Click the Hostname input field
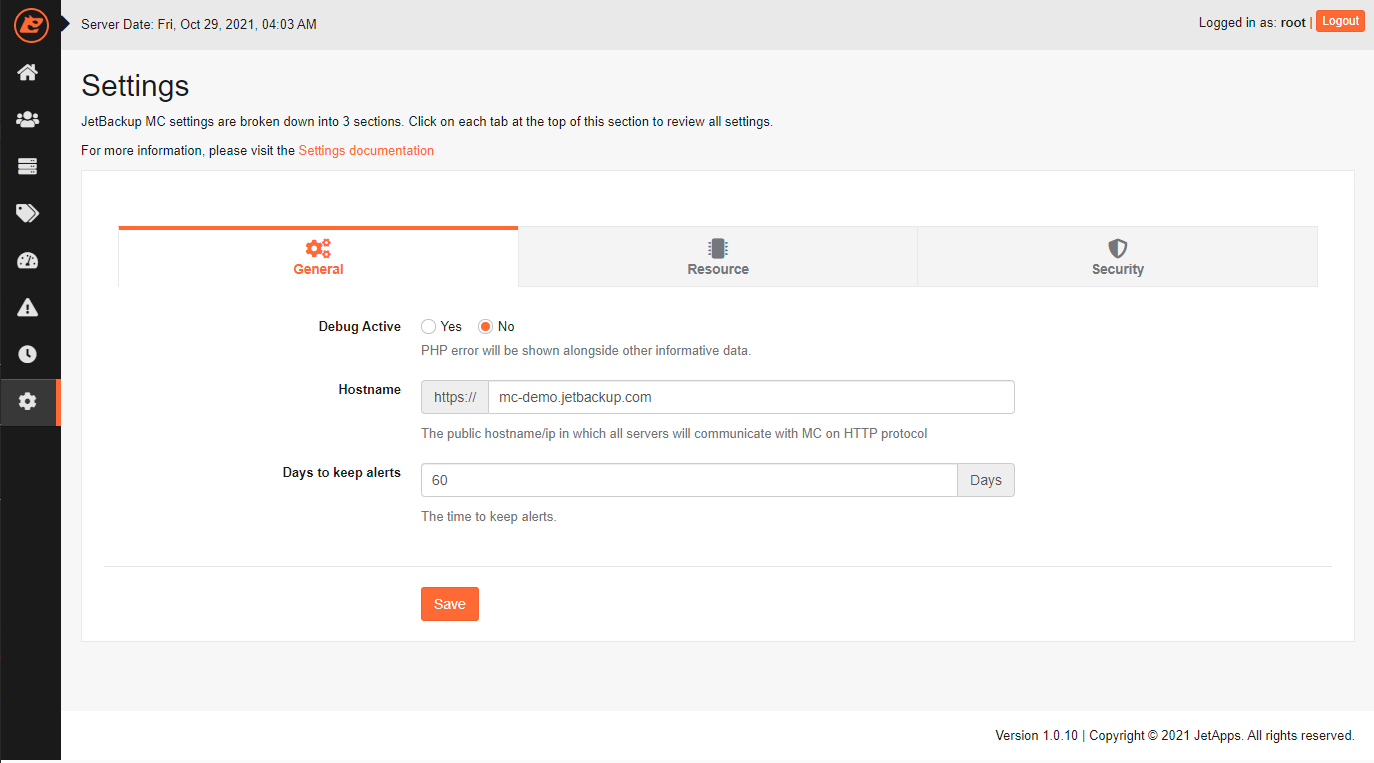This screenshot has width=1374, height=763. (x=751, y=397)
